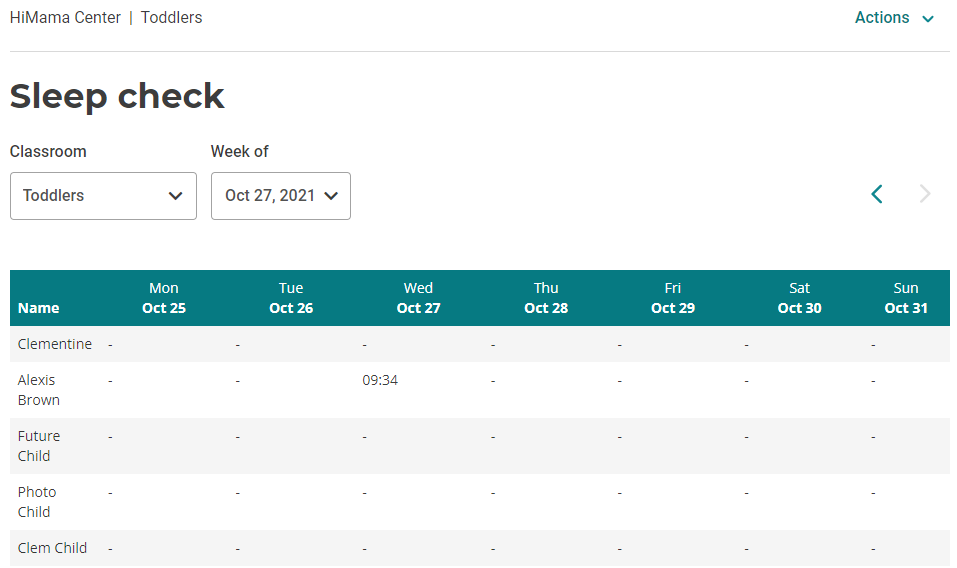Viewport: 957px width, 568px height.
Task: Click the Tue Oct 26 column header
Action: 291,298
